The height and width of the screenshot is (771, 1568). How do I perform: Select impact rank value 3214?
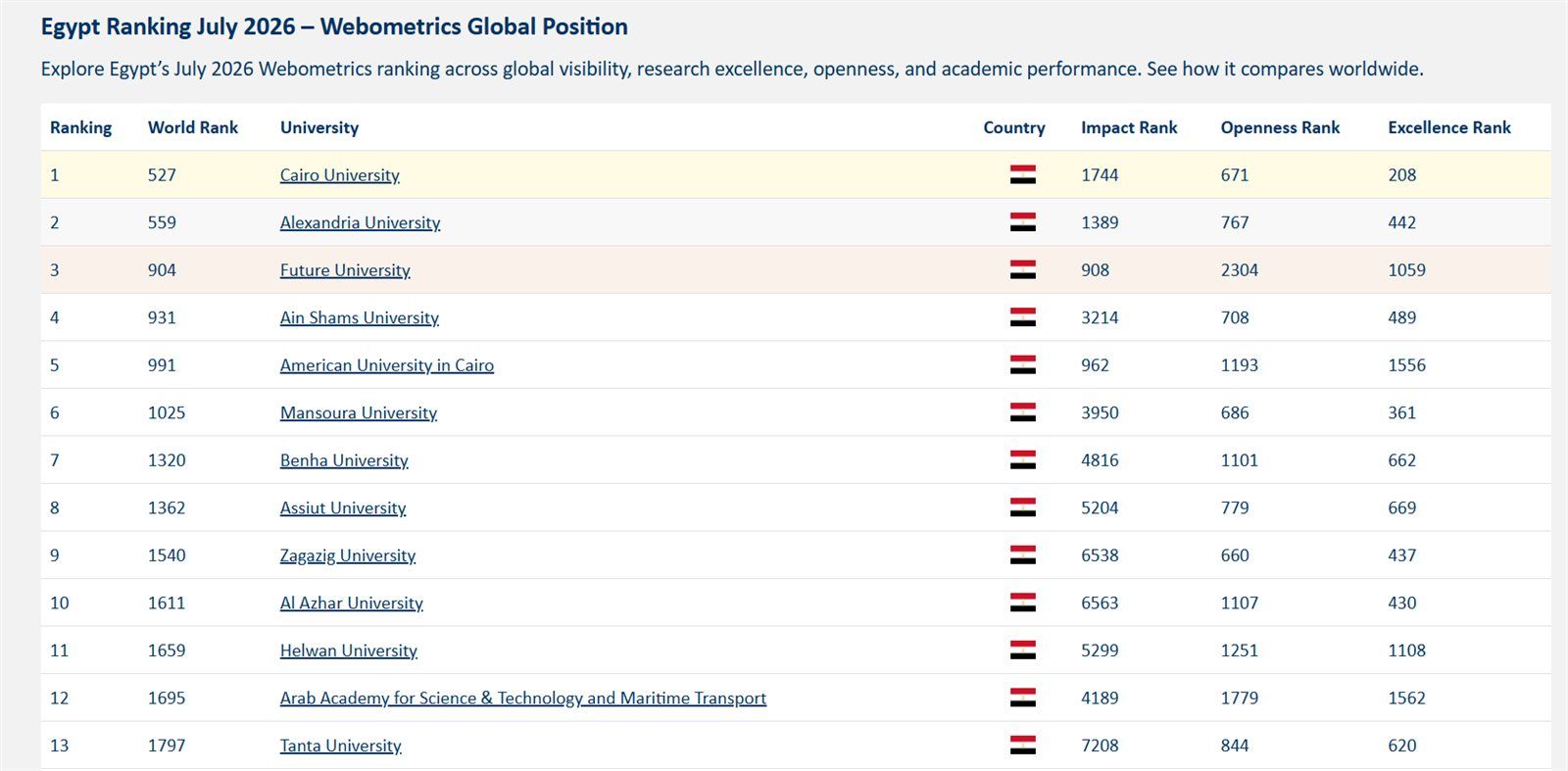click(1100, 317)
